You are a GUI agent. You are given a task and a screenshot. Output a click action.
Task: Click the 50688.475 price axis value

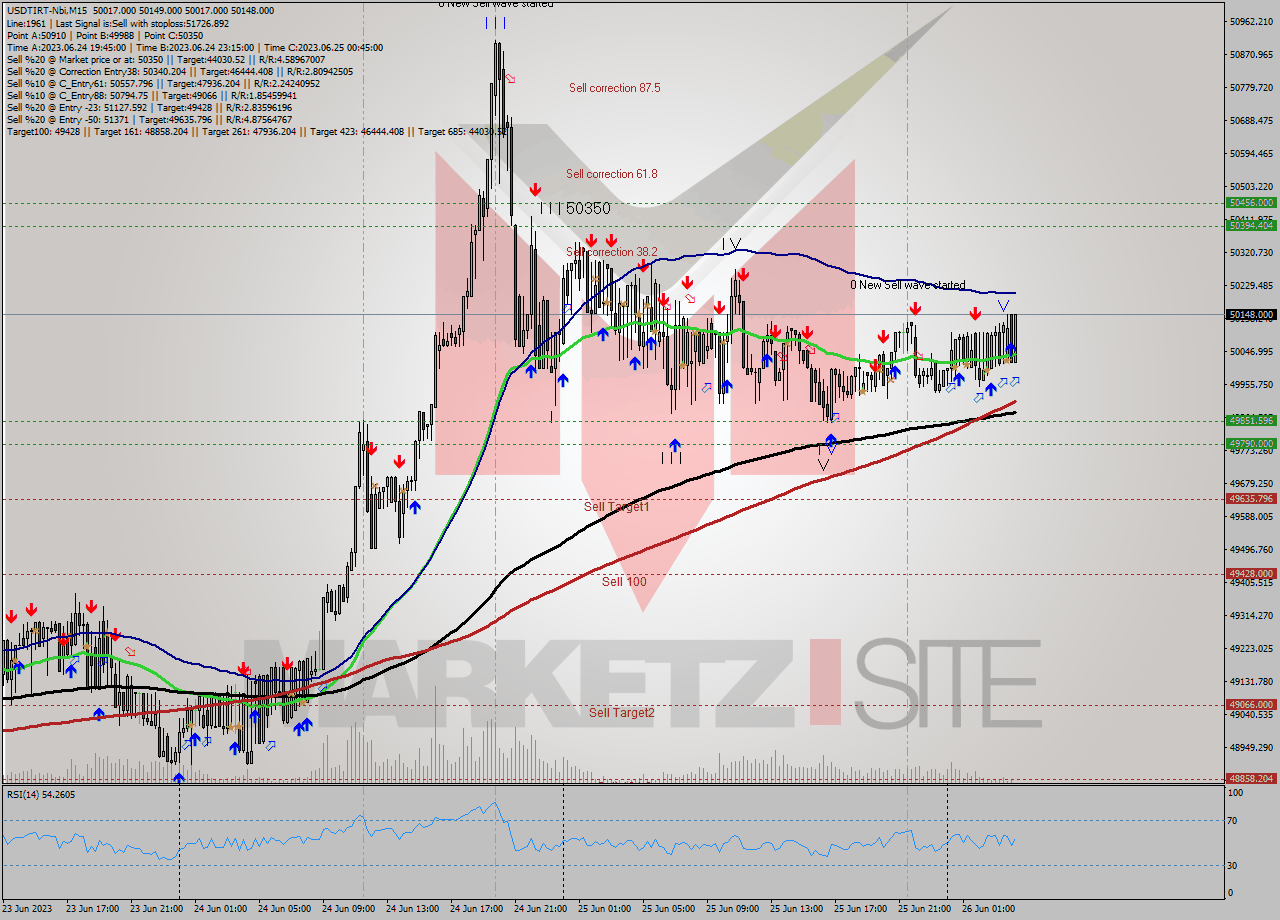pyautogui.click(x=1253, y=120)
